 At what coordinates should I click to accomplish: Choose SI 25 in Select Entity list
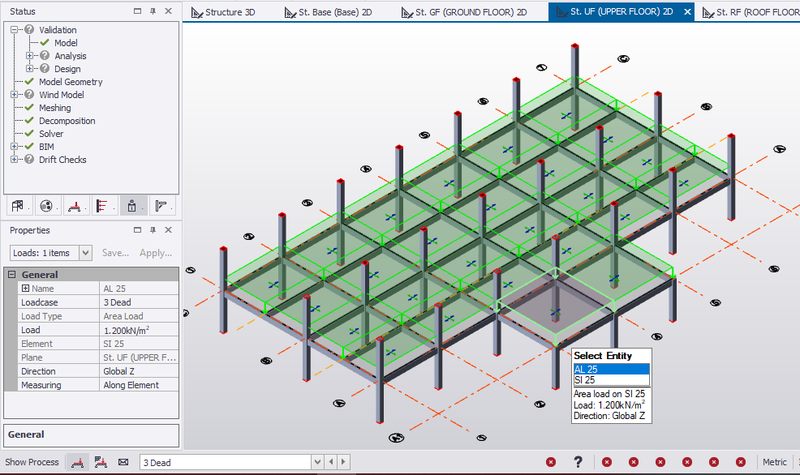click(611, 380)
